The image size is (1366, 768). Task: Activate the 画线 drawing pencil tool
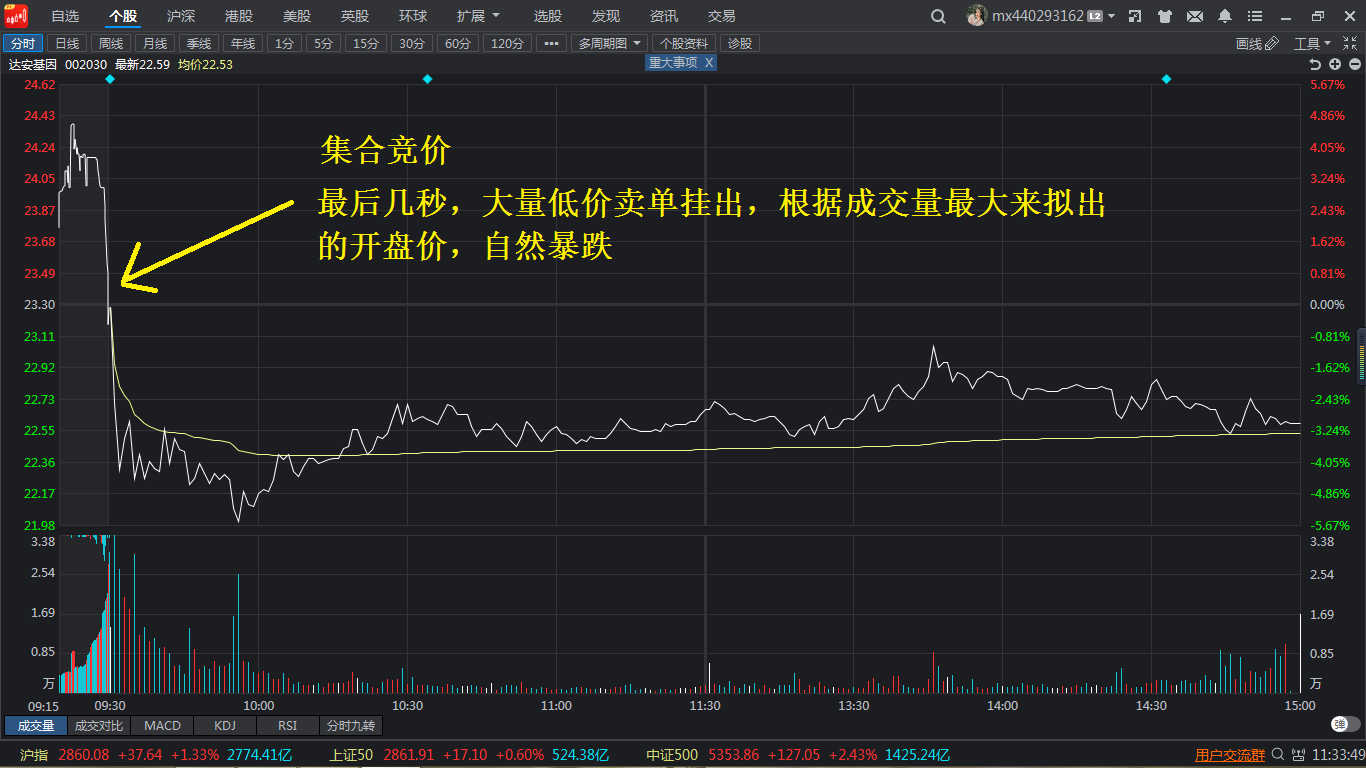coord(1260,42)
